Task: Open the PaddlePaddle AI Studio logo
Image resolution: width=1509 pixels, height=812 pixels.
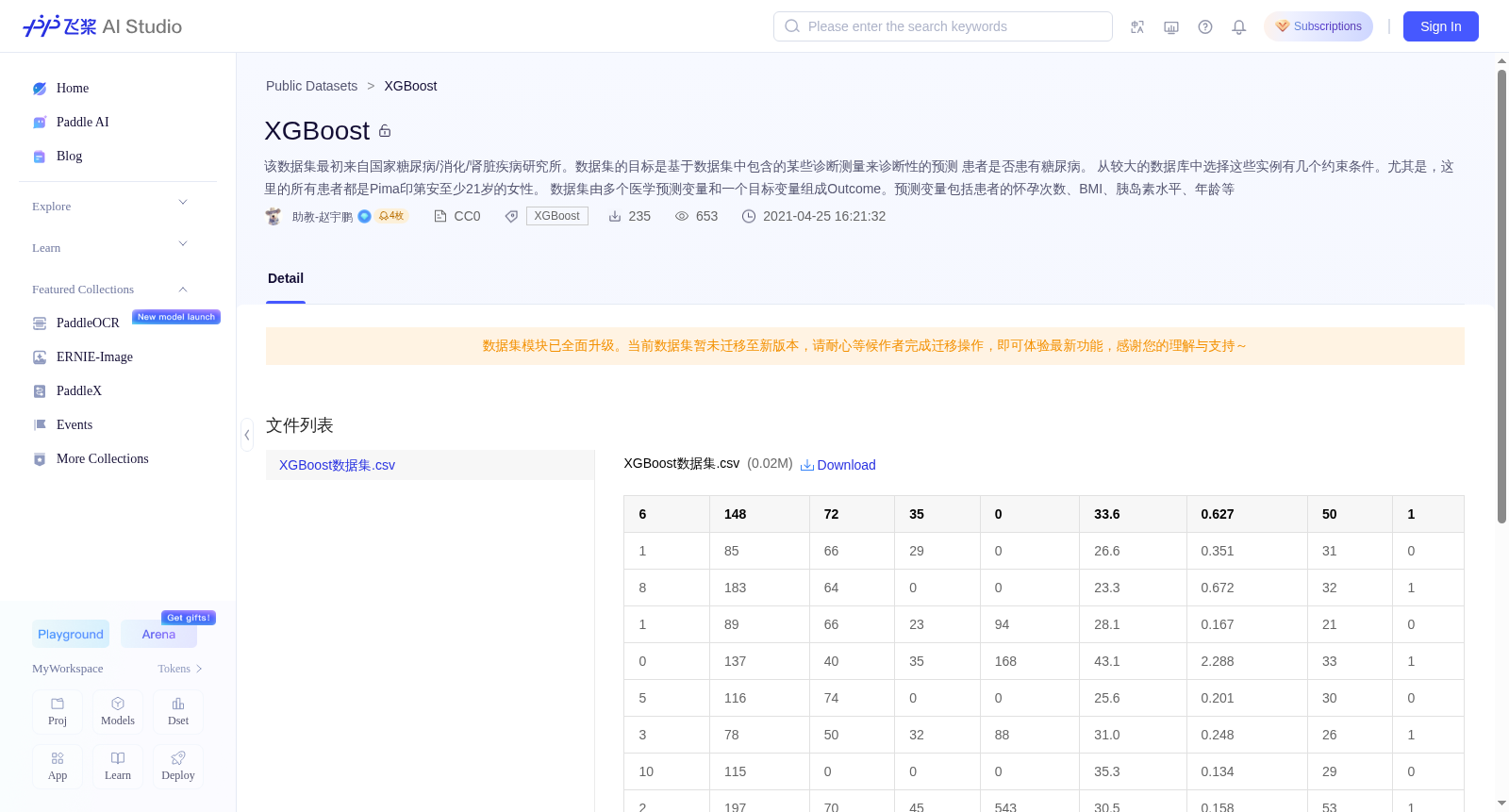Action: (x=102, y=26)
